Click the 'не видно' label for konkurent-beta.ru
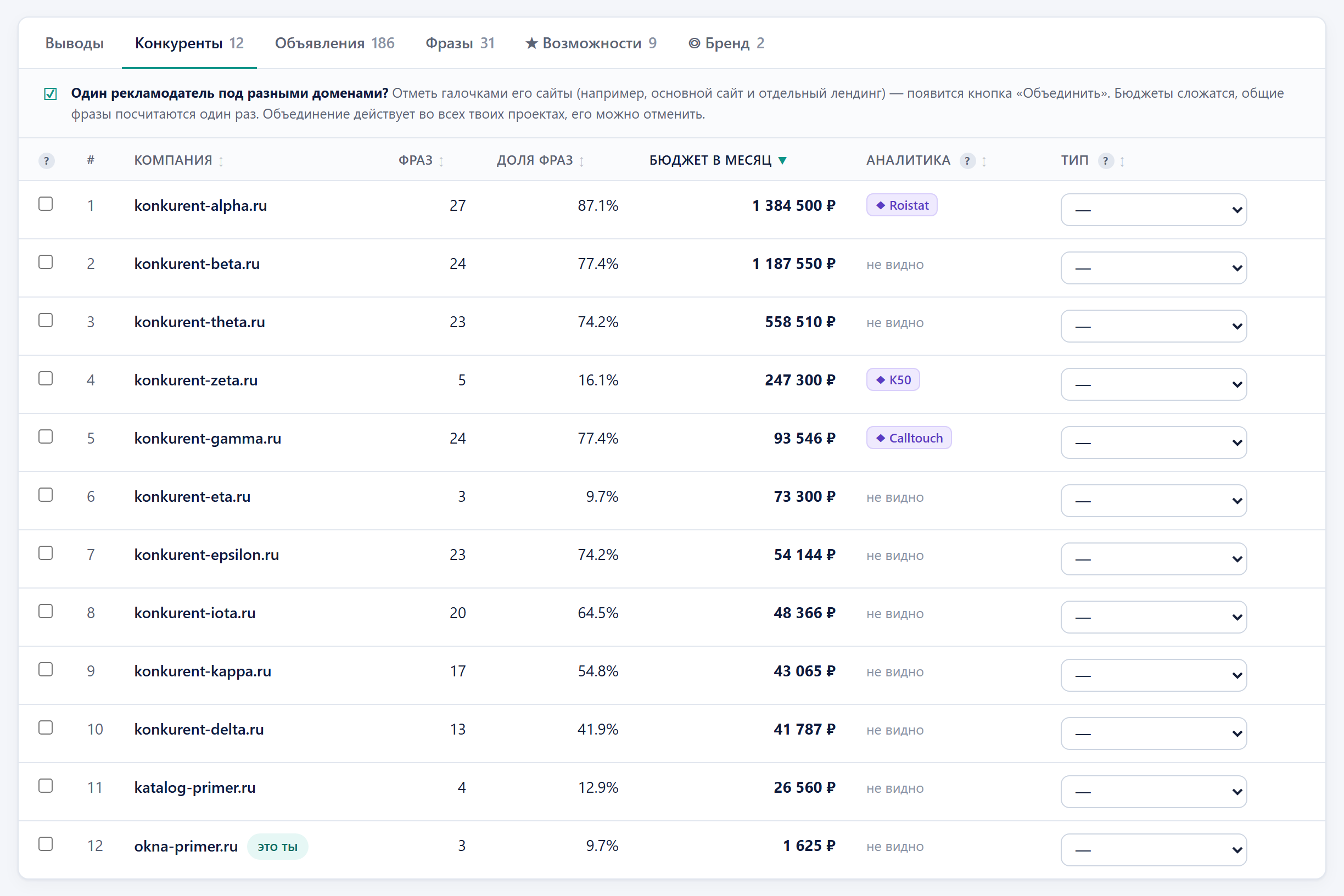Screen dimensions: 1344x896 point(895,265)
